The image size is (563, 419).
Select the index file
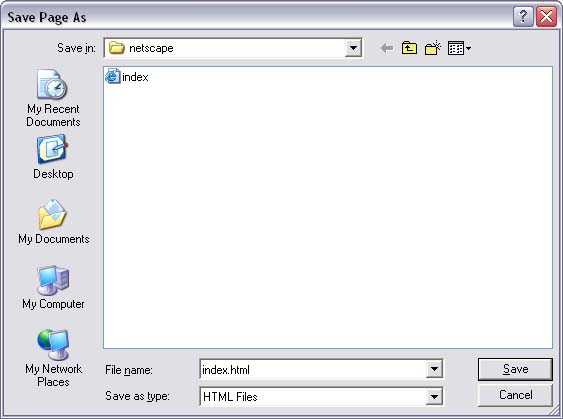pos(127,76)
